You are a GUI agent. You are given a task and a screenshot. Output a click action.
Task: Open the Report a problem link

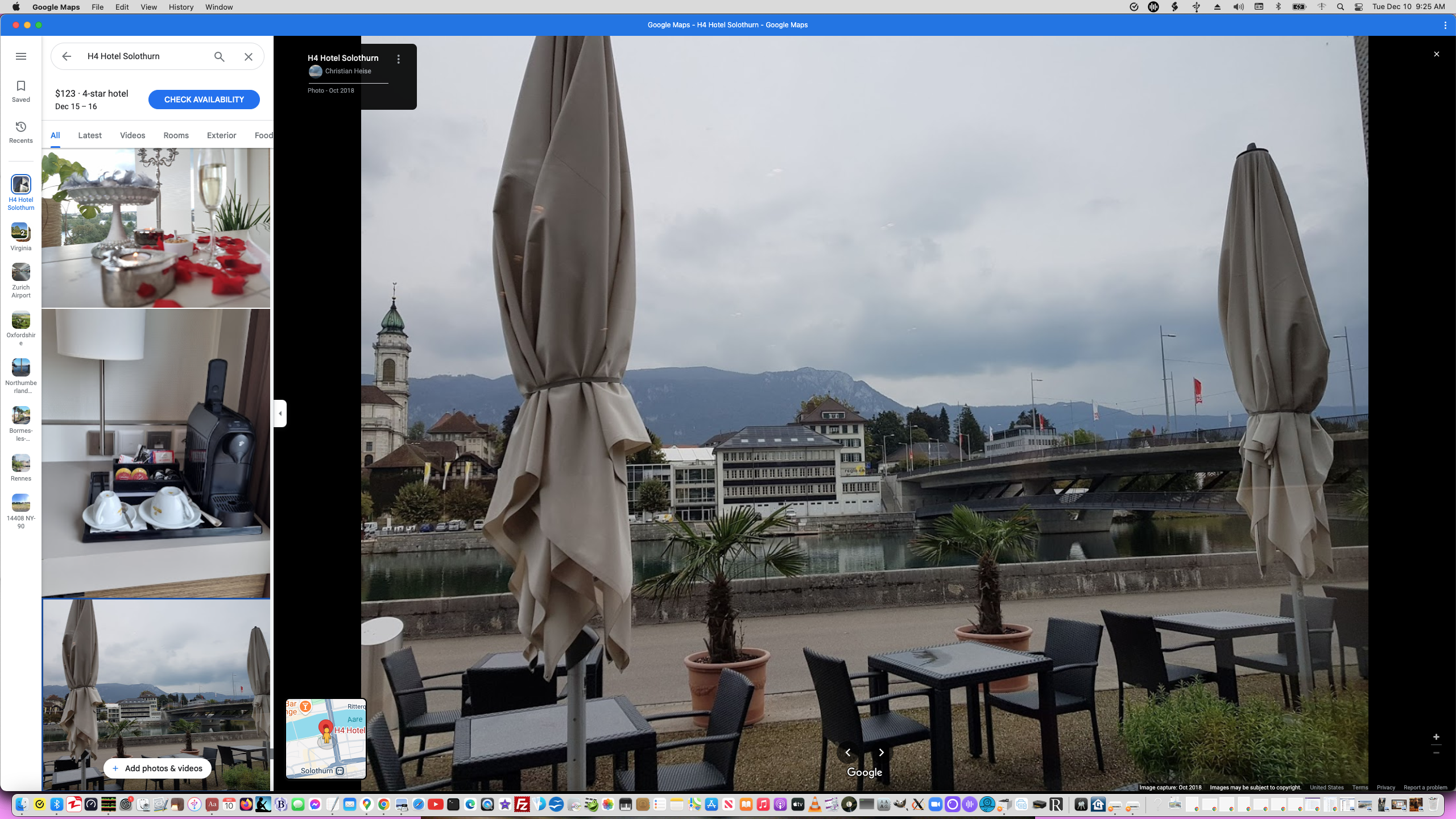(1425, 788)
